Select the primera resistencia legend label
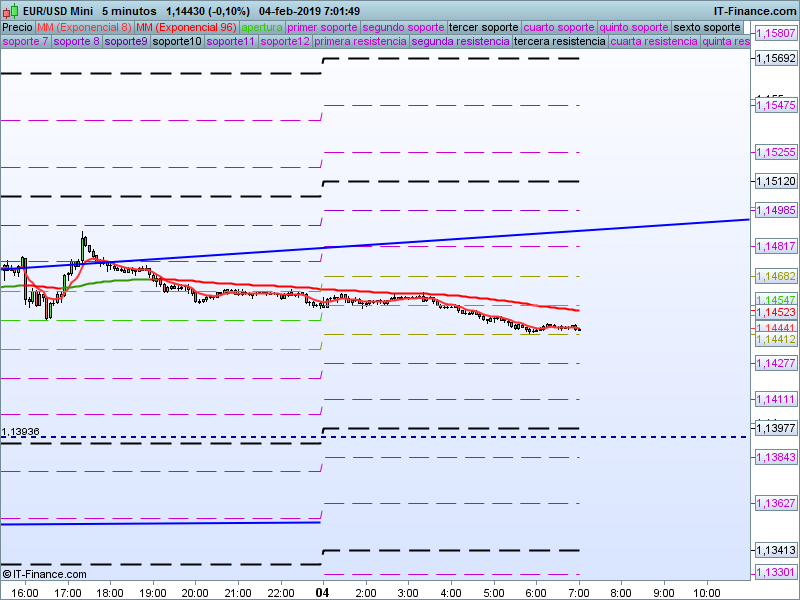Viewport: 800px width, 600px height. tap(360, 42)
